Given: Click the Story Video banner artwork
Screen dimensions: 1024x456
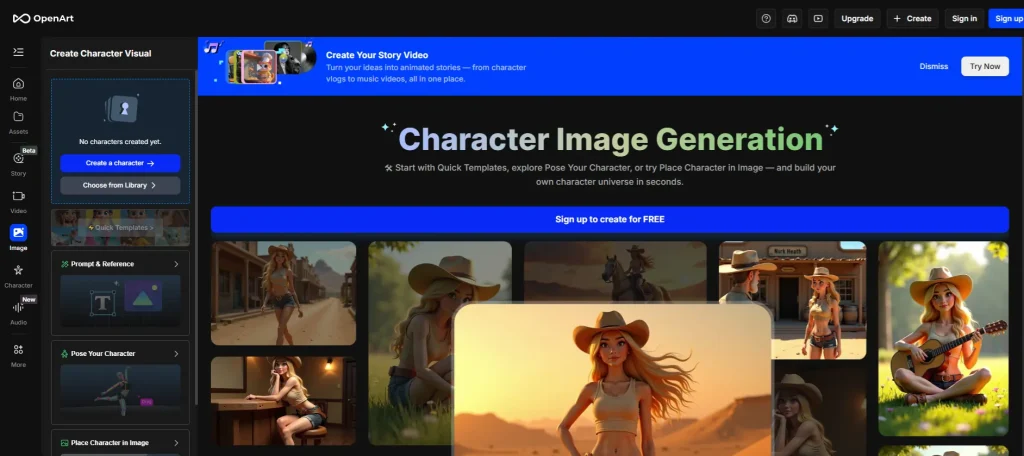Looking at the screenshot, I should tap(260, 63).
